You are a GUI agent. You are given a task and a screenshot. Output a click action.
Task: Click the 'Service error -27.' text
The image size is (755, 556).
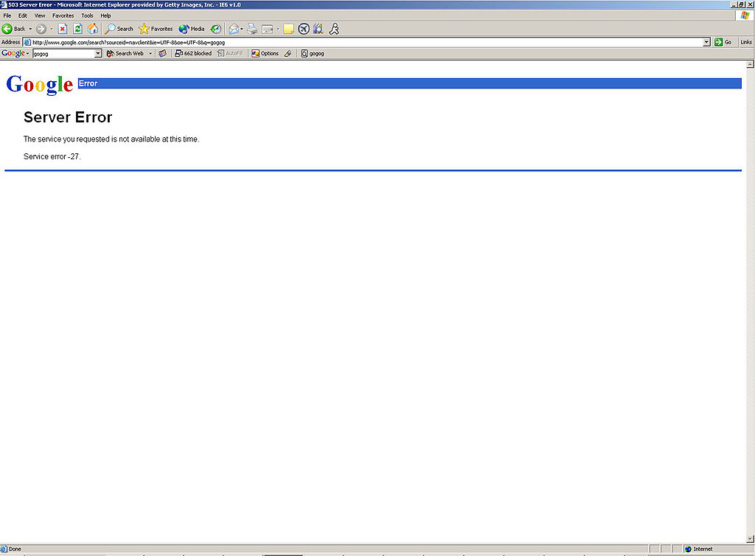pos(52,156)
